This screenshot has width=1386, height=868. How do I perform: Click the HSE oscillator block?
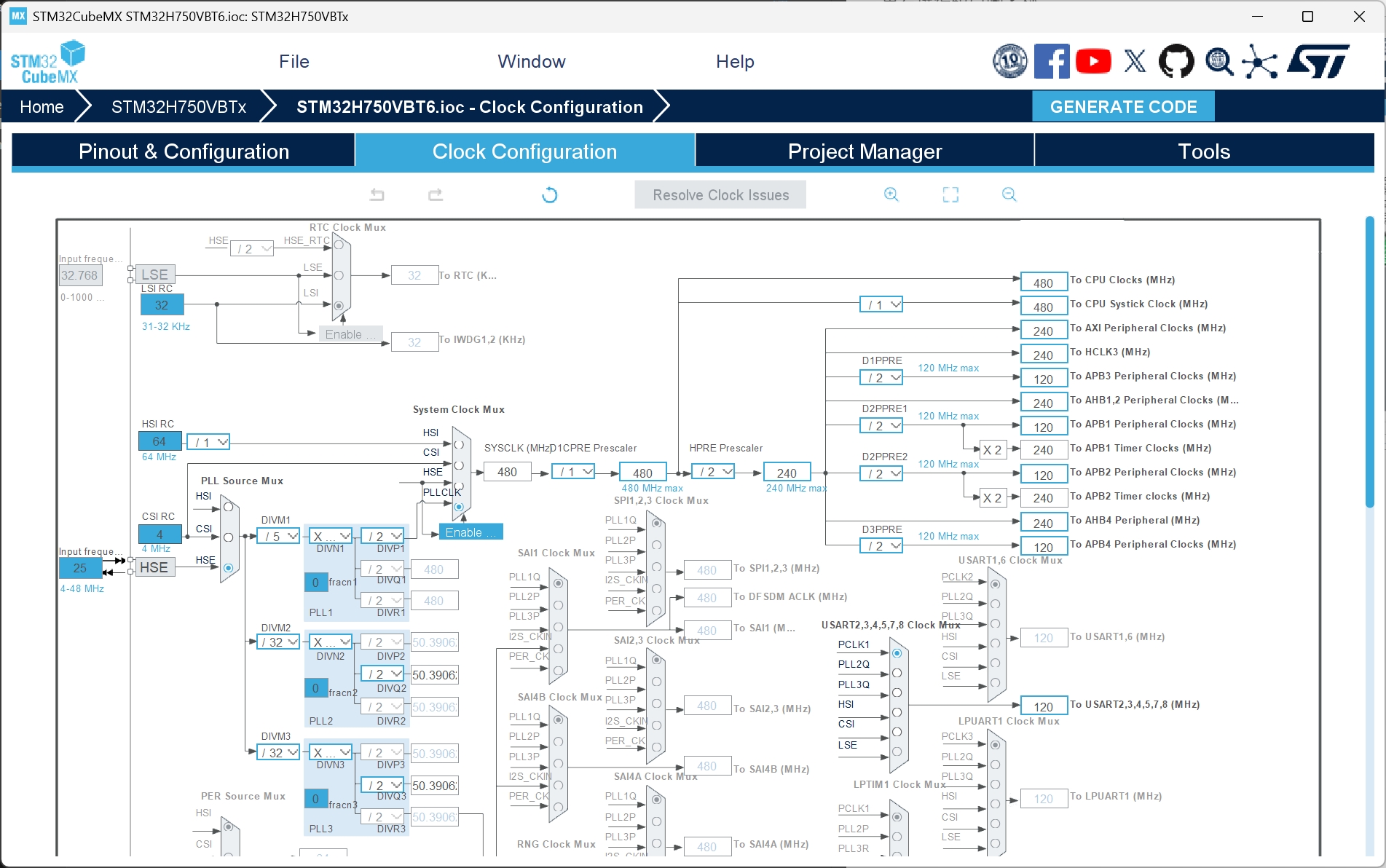pos(154,567)
